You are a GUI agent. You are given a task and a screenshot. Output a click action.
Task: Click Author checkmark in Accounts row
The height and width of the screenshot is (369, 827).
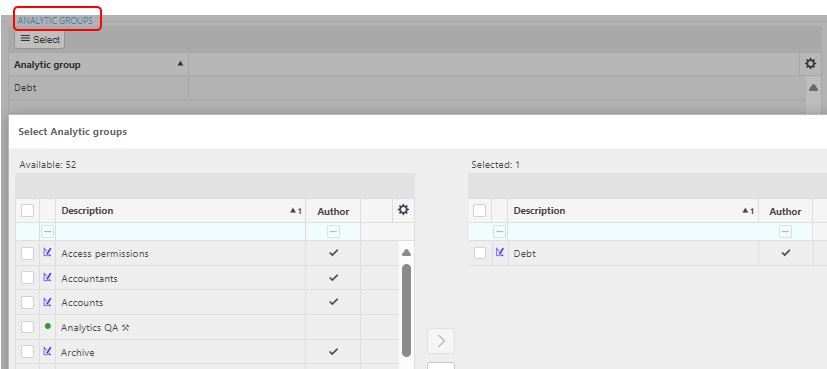pyautogui.click(x=333, y=302)
